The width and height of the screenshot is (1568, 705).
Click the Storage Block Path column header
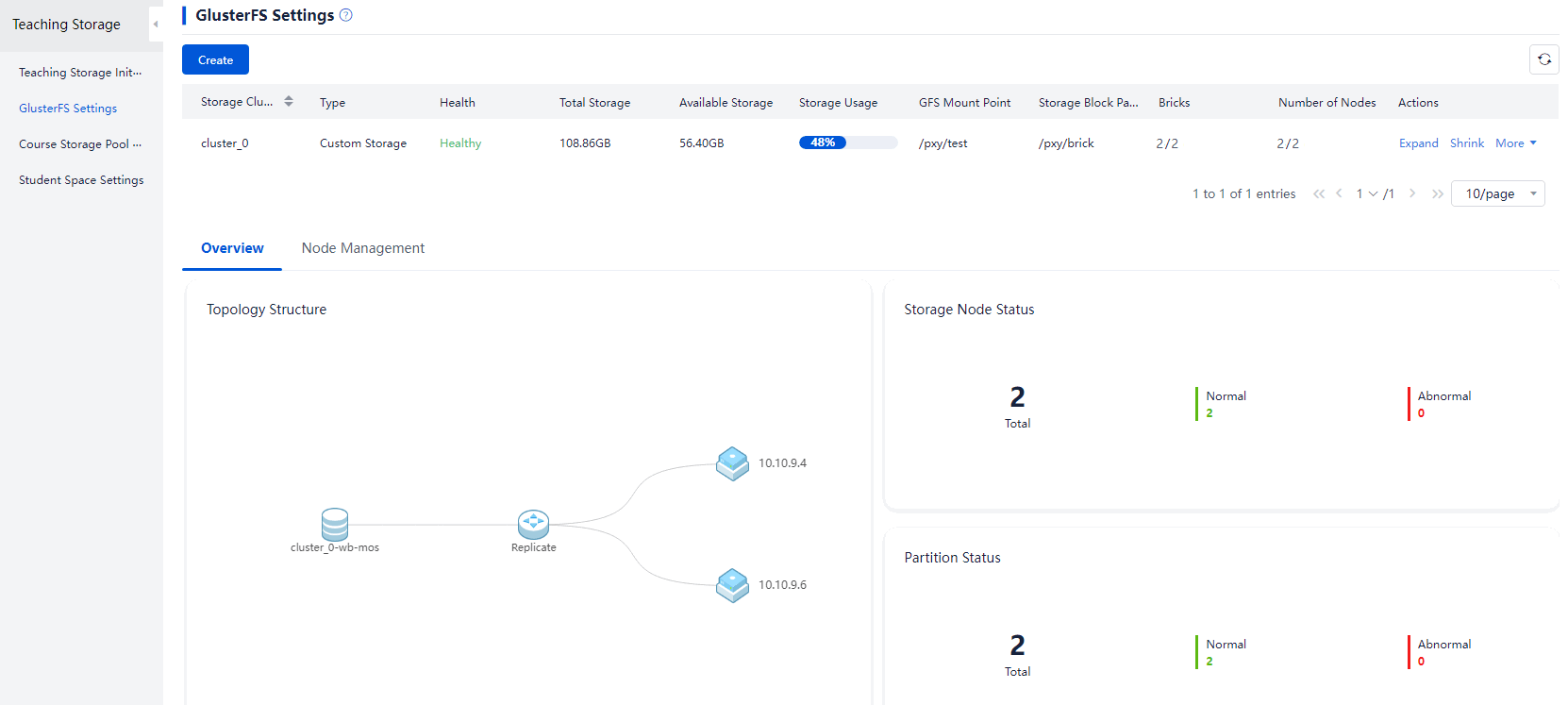[x=1089, y=102]
